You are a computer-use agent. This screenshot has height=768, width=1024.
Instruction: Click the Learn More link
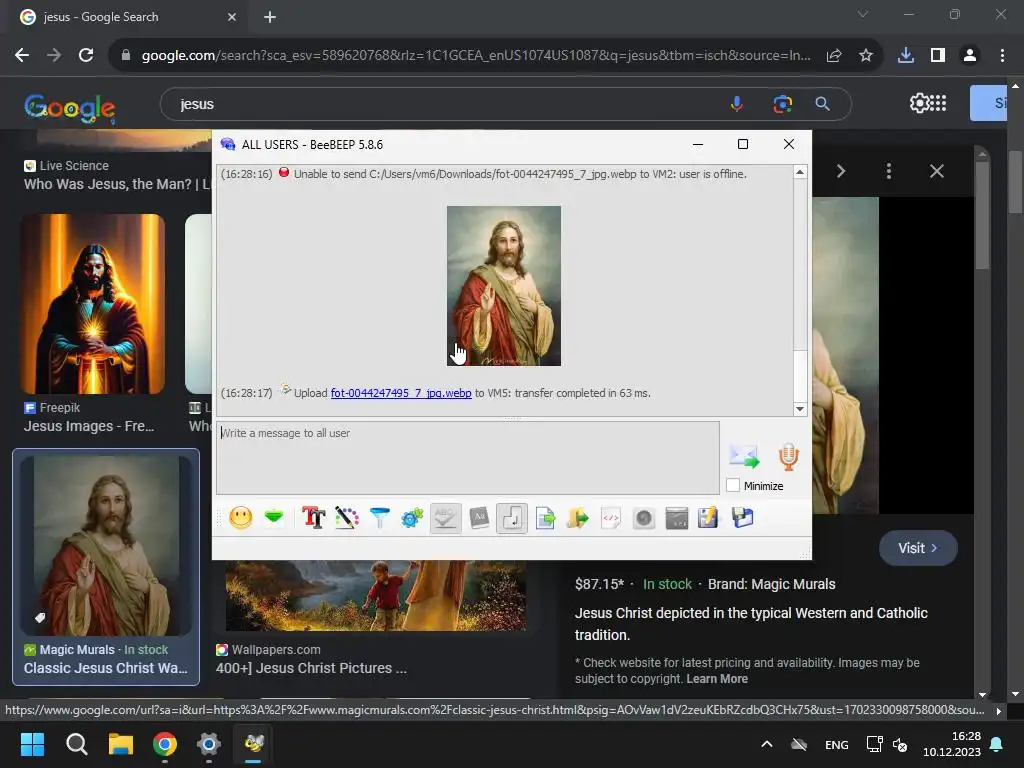(717, 679)
